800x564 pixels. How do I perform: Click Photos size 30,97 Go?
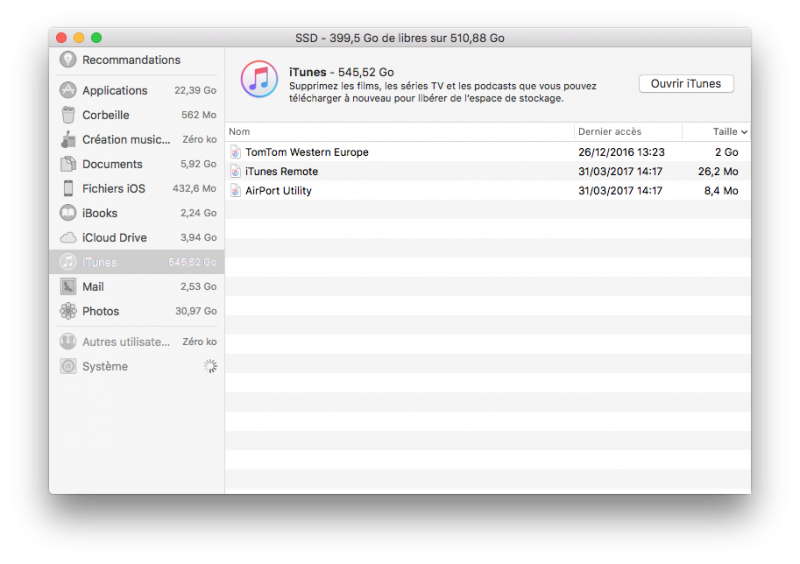click(196, 311)
